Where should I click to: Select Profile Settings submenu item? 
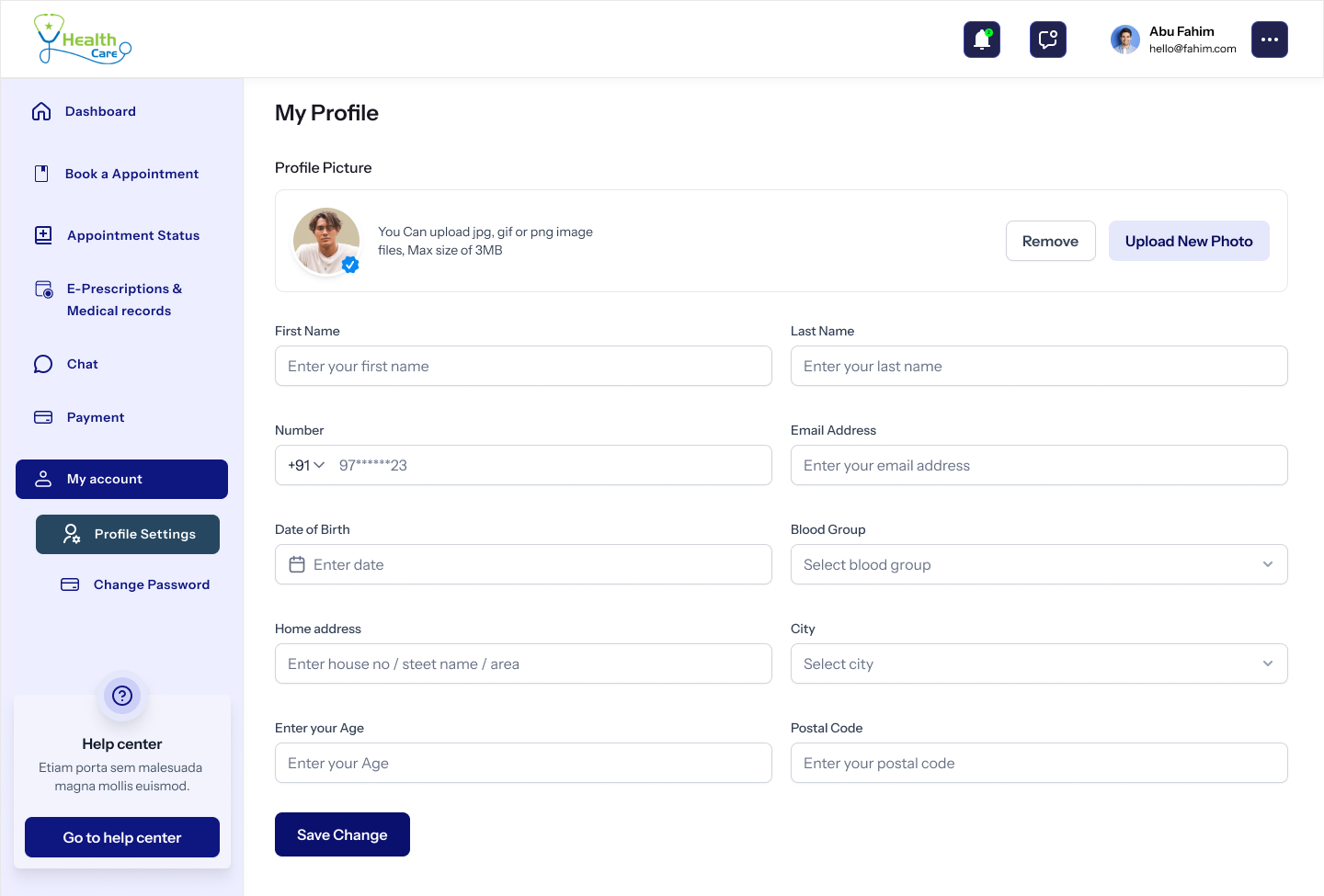[128, 534]
